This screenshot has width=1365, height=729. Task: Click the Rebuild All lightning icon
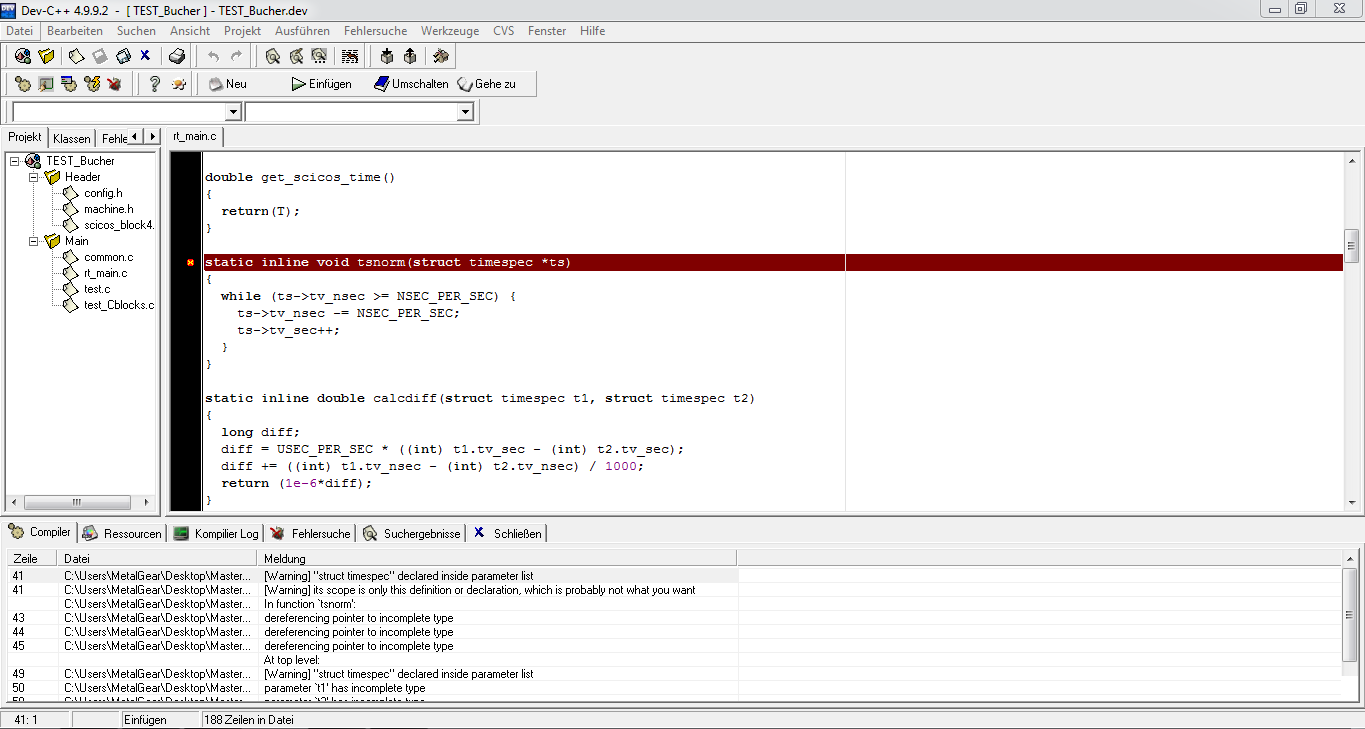point(92,84)
